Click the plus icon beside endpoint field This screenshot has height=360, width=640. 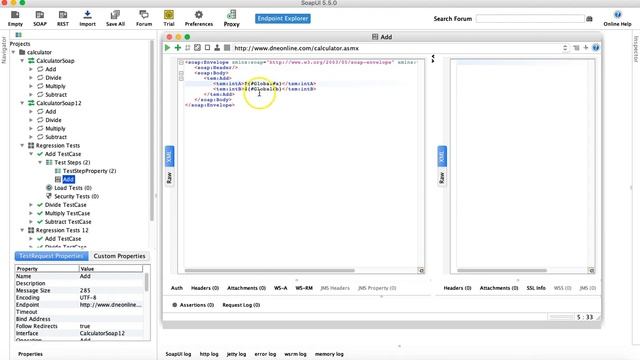tap(586, 48)
